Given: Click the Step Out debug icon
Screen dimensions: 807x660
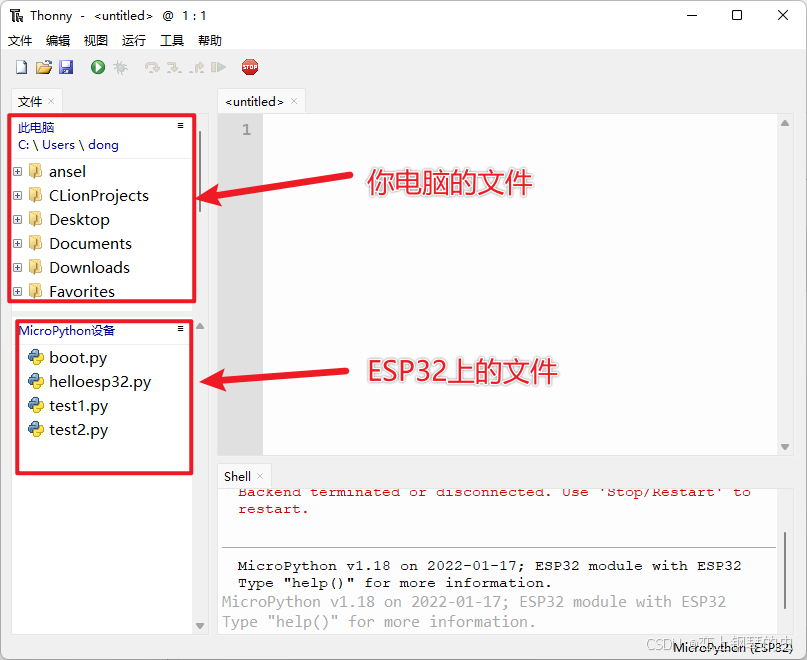Looking at the screenshot, I should pyautogui.click(x=196, y=67).
